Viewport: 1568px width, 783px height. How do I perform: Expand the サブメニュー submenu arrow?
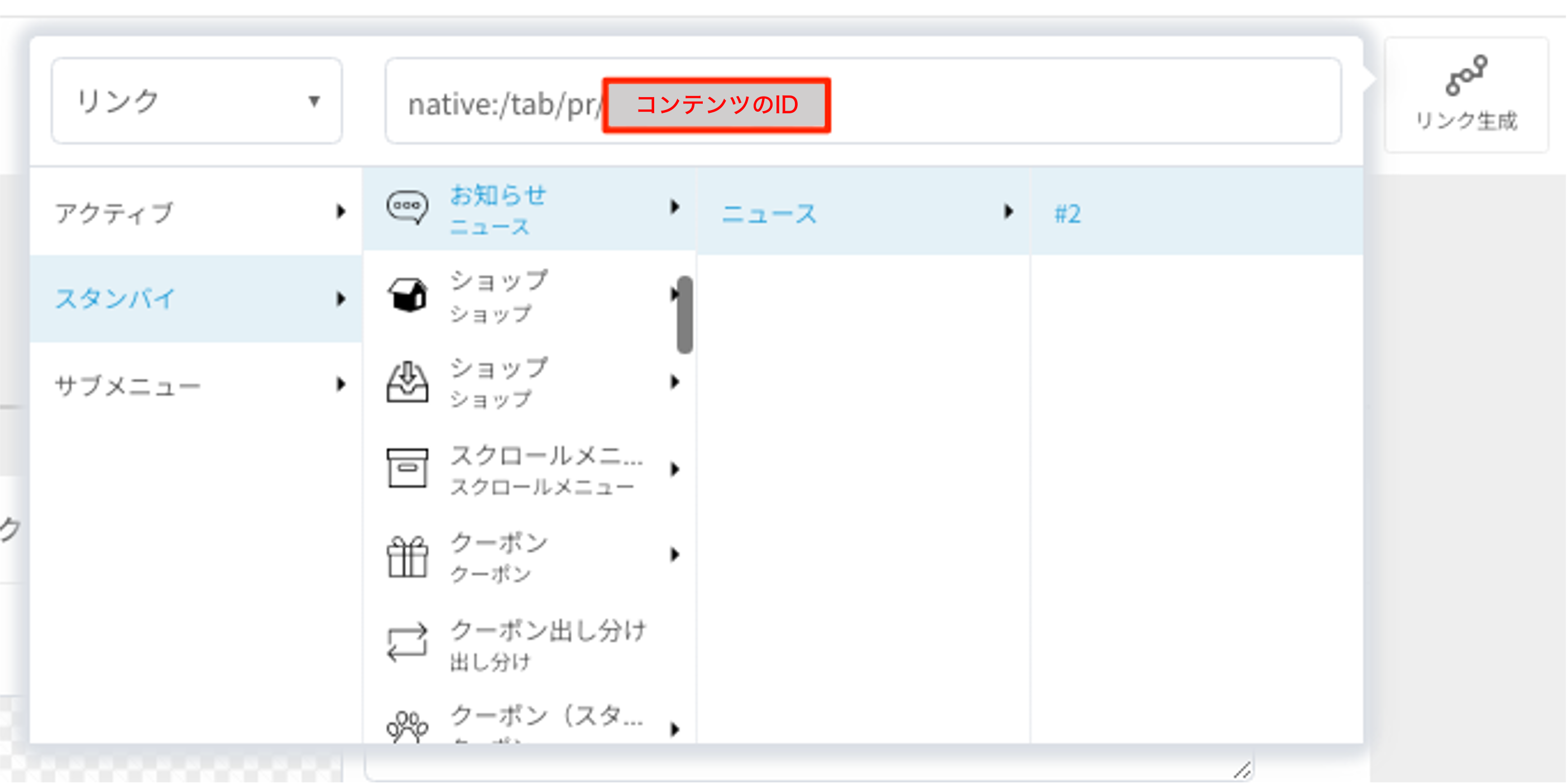[x=341, y=384]
